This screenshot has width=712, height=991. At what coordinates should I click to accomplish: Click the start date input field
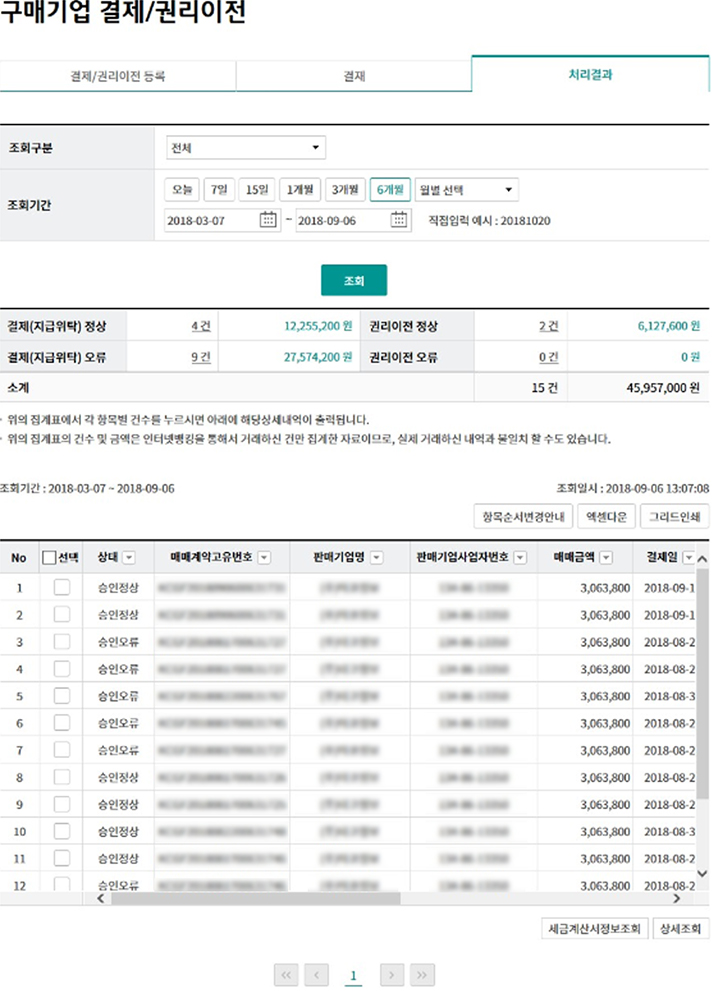210,221
